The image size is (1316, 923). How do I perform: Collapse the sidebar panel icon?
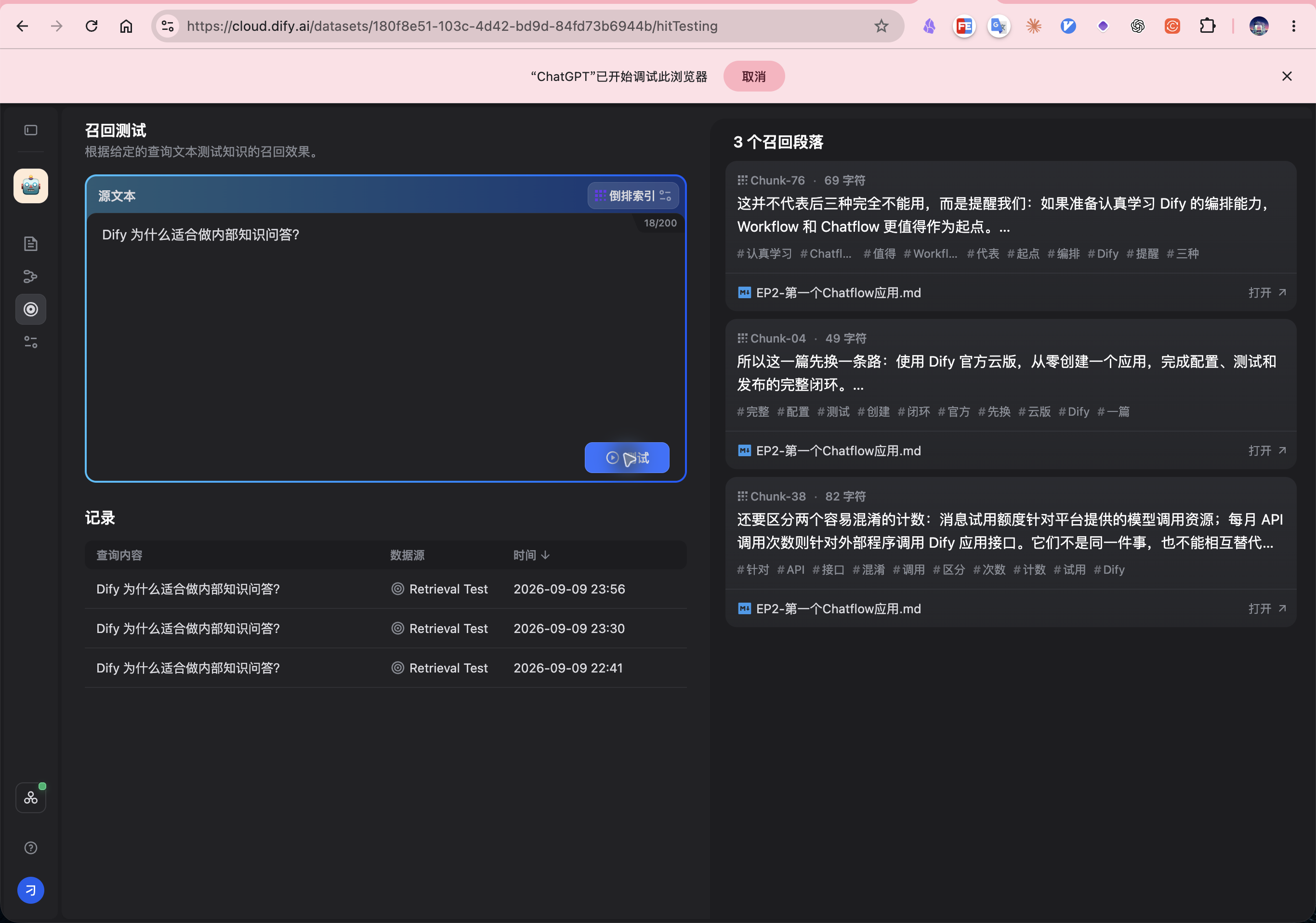(31, 131)
